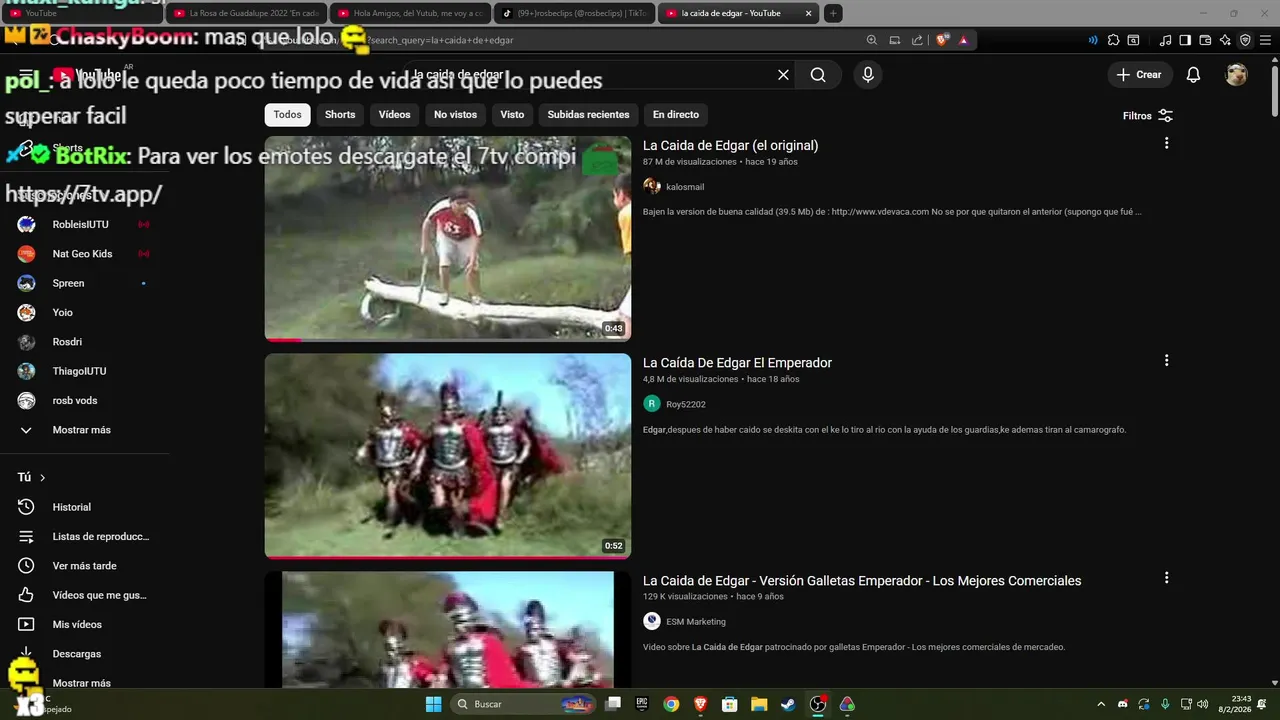Open a new browser tab with plus

(x=833, y=13)
